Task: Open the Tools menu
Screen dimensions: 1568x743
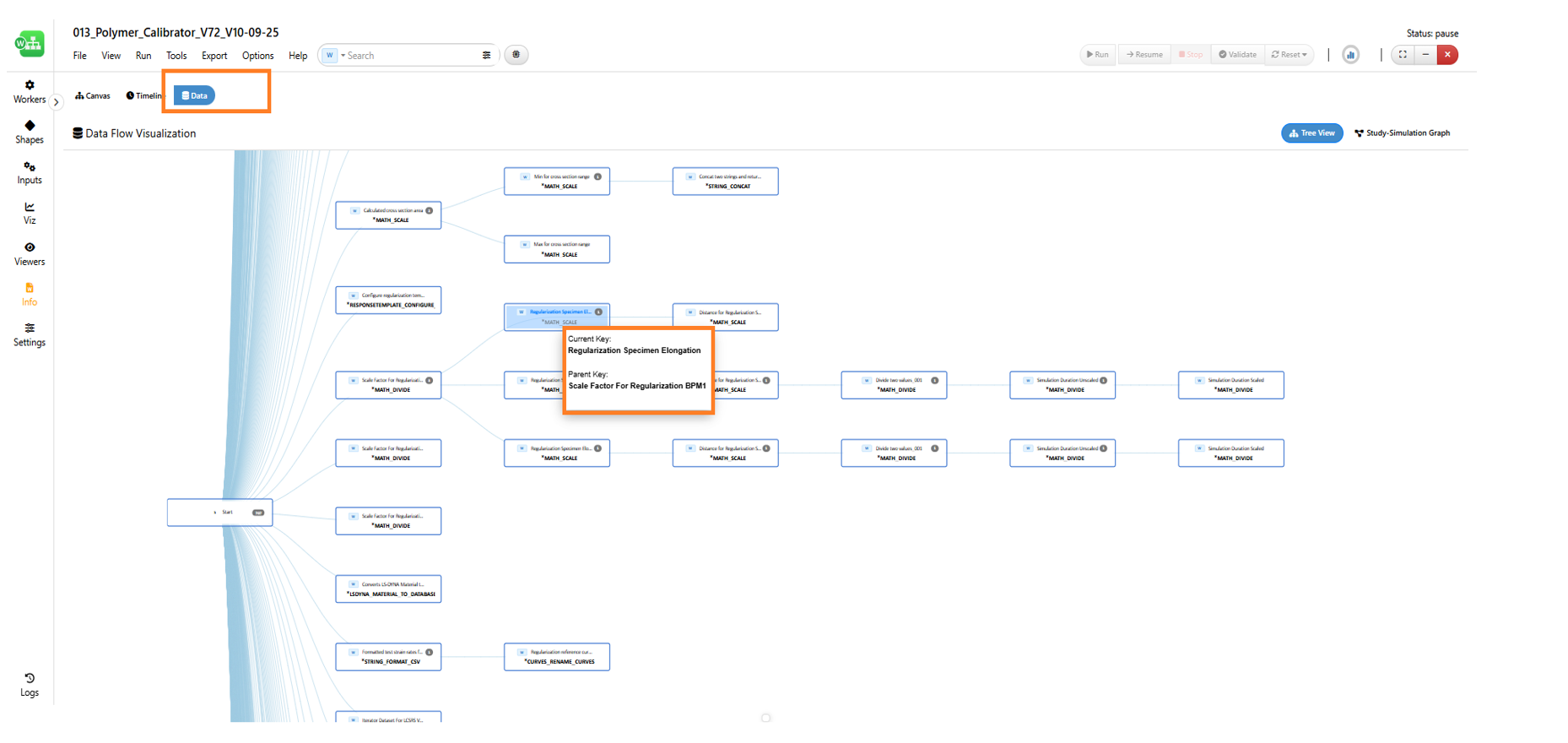Action: point(176,56)
